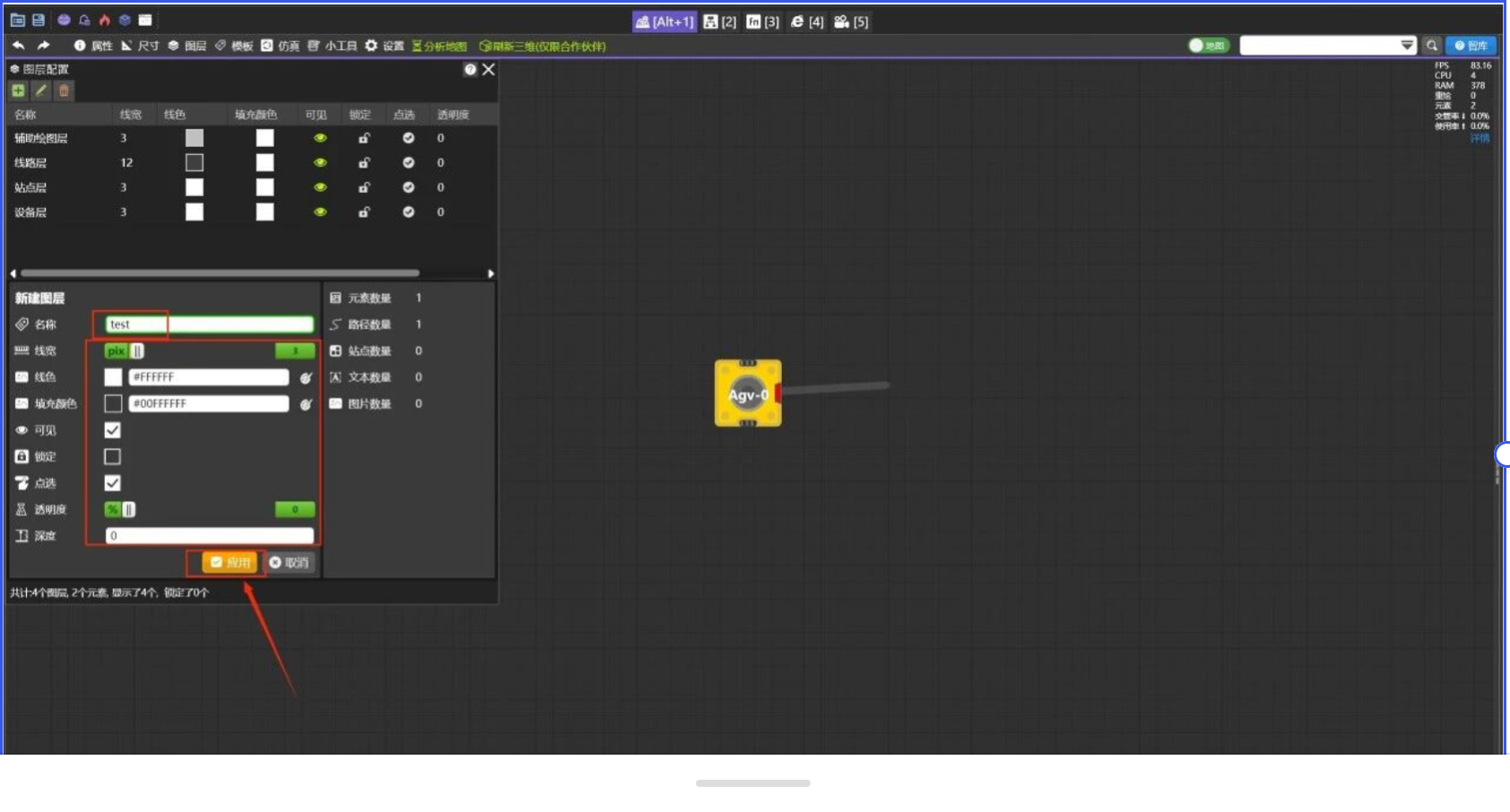1510x812 pixels.
Task: Open the 填充颜色 color picker palette icon
Action: pyautogui.click(x=306, y=405)
